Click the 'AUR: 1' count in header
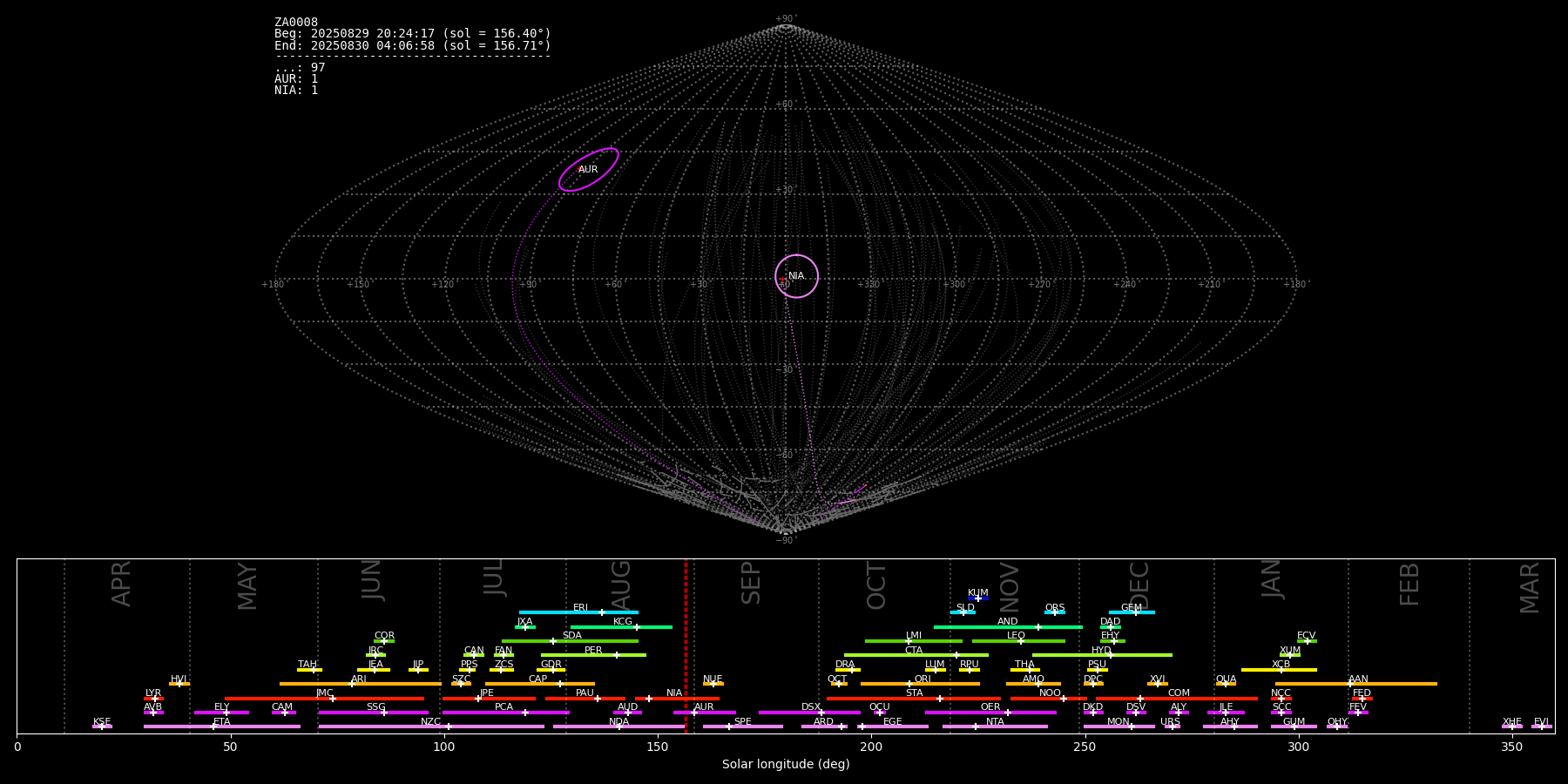1568x784 pixels. (x=296, y=79)
